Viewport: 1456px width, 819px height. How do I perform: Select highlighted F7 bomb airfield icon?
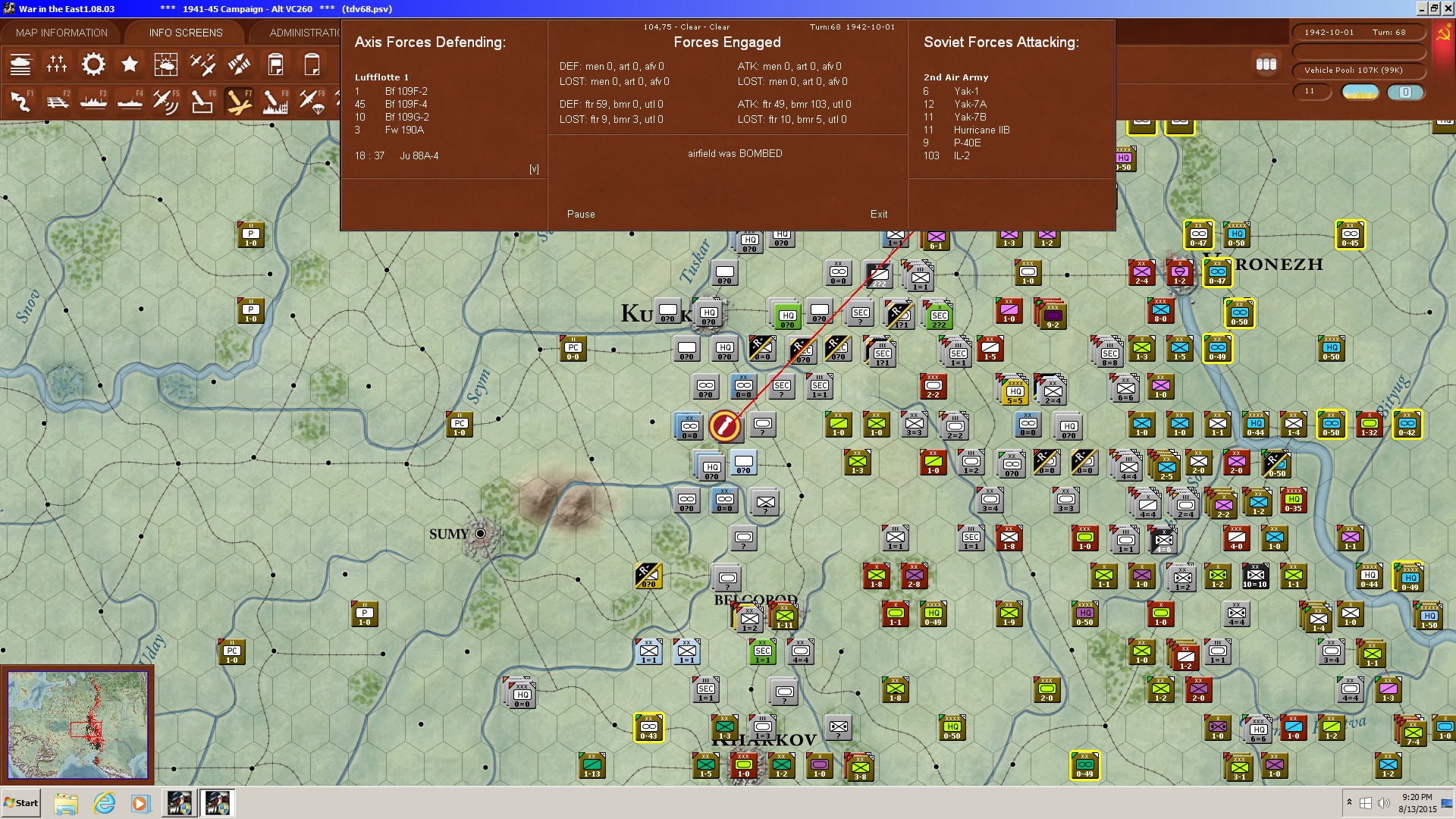239,101
